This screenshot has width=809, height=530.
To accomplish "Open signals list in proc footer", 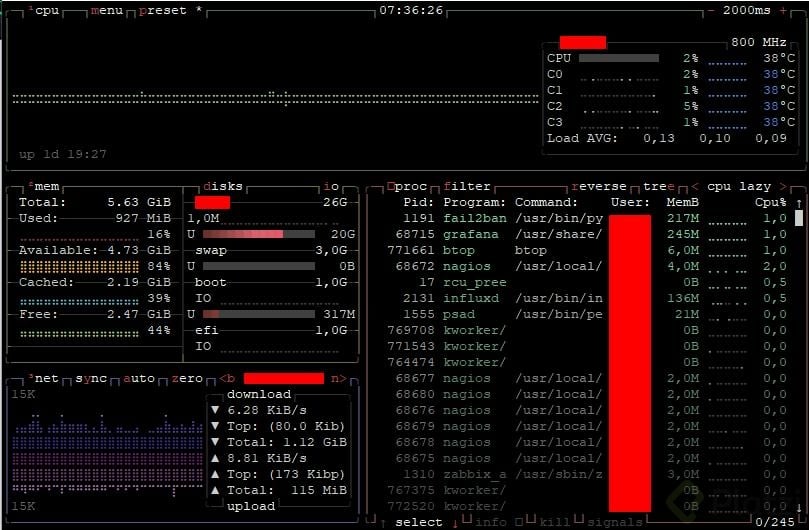I will [614, 522].
